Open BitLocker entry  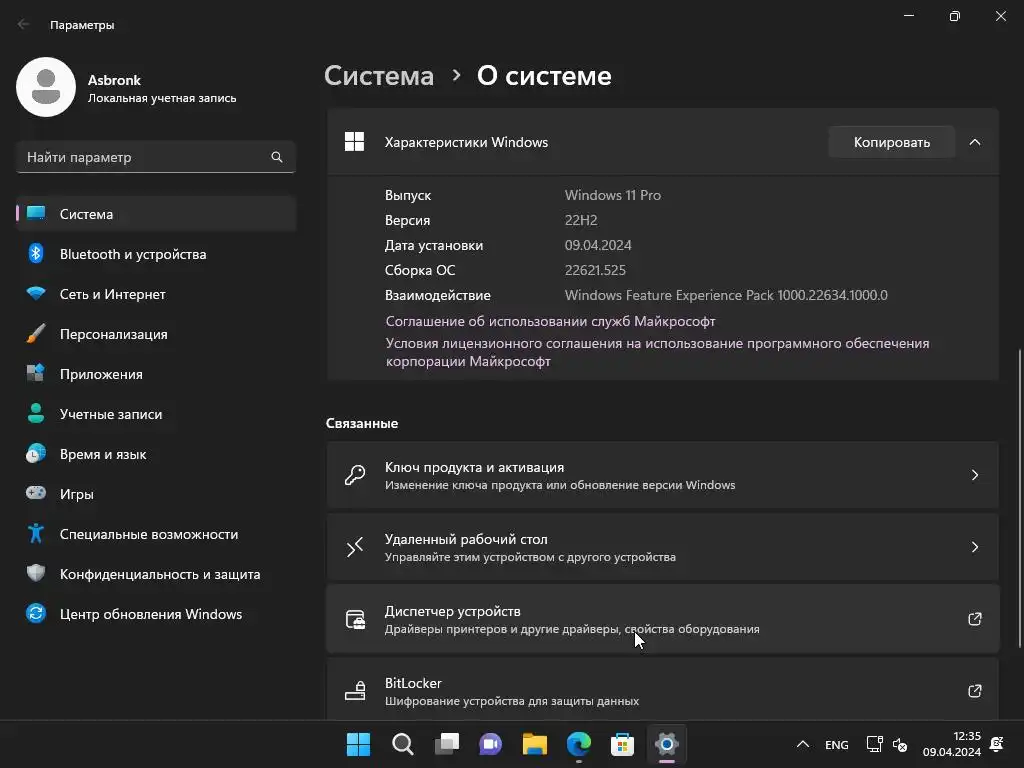click(x=663, y=690)
